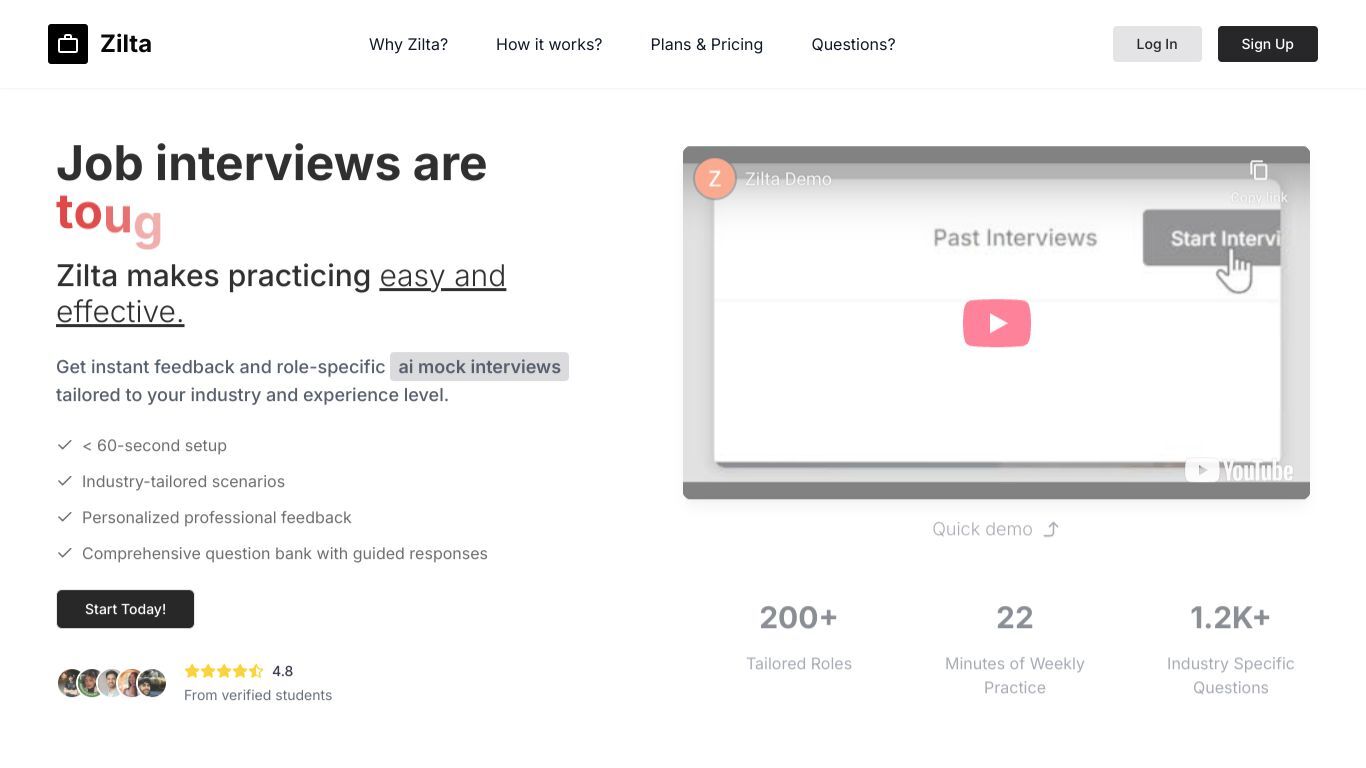Click the five-star rating icons

(x=224, y=671)
